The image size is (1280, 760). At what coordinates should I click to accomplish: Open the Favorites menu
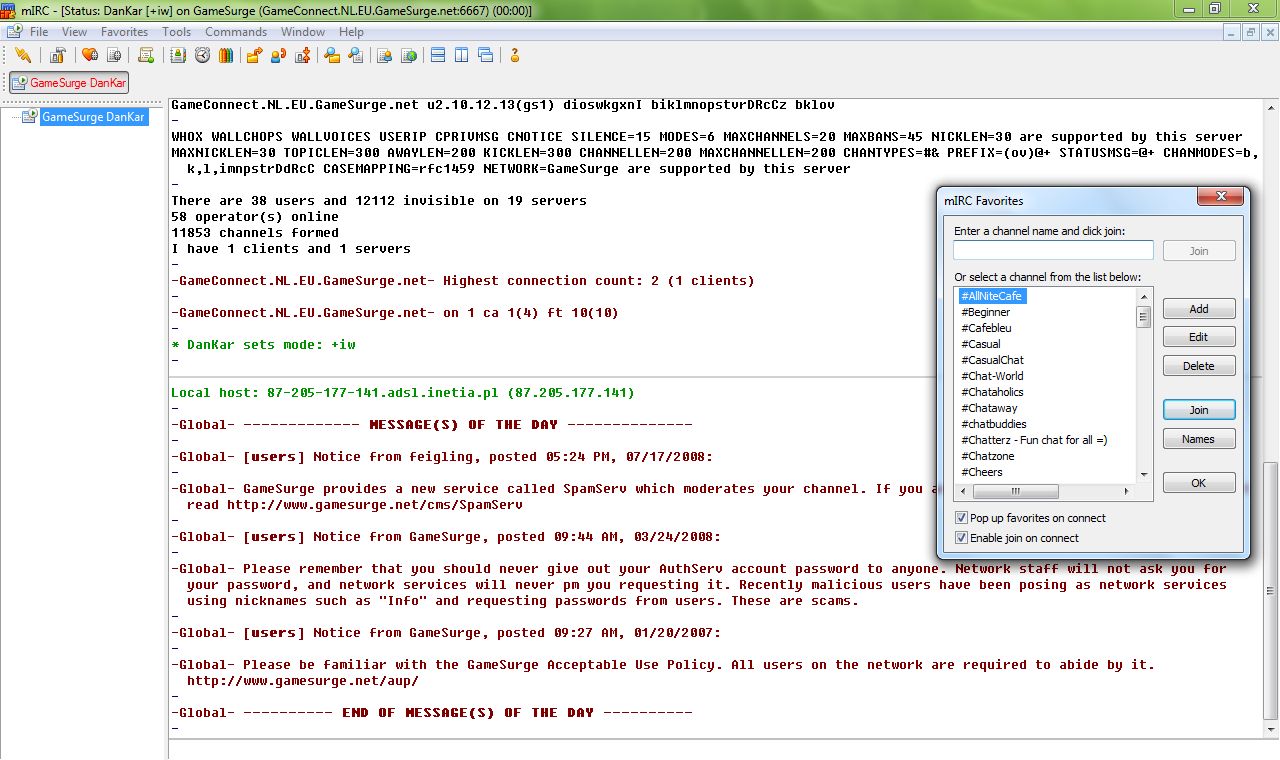[125, 32]
